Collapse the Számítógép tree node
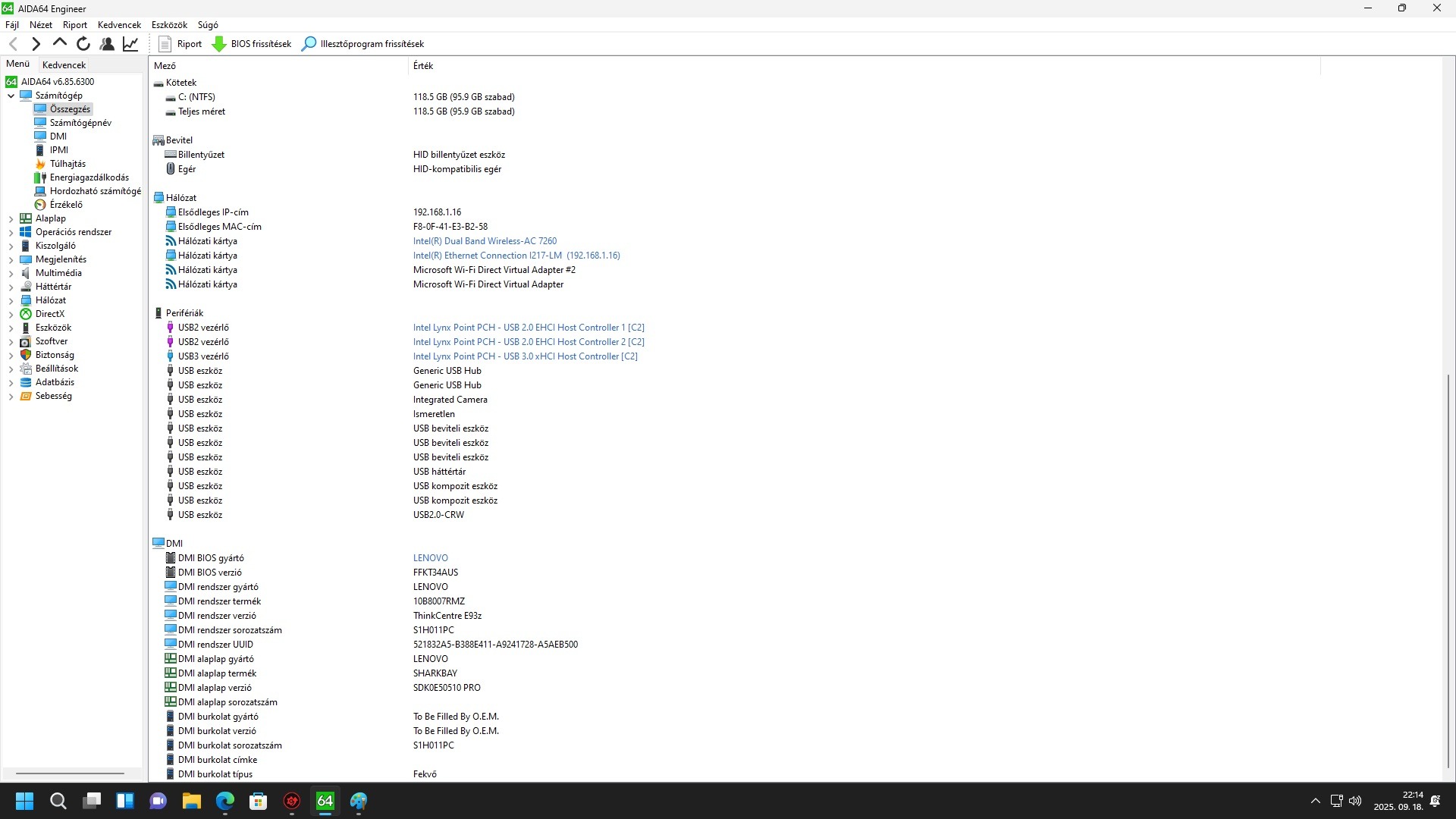 (11, 96)
